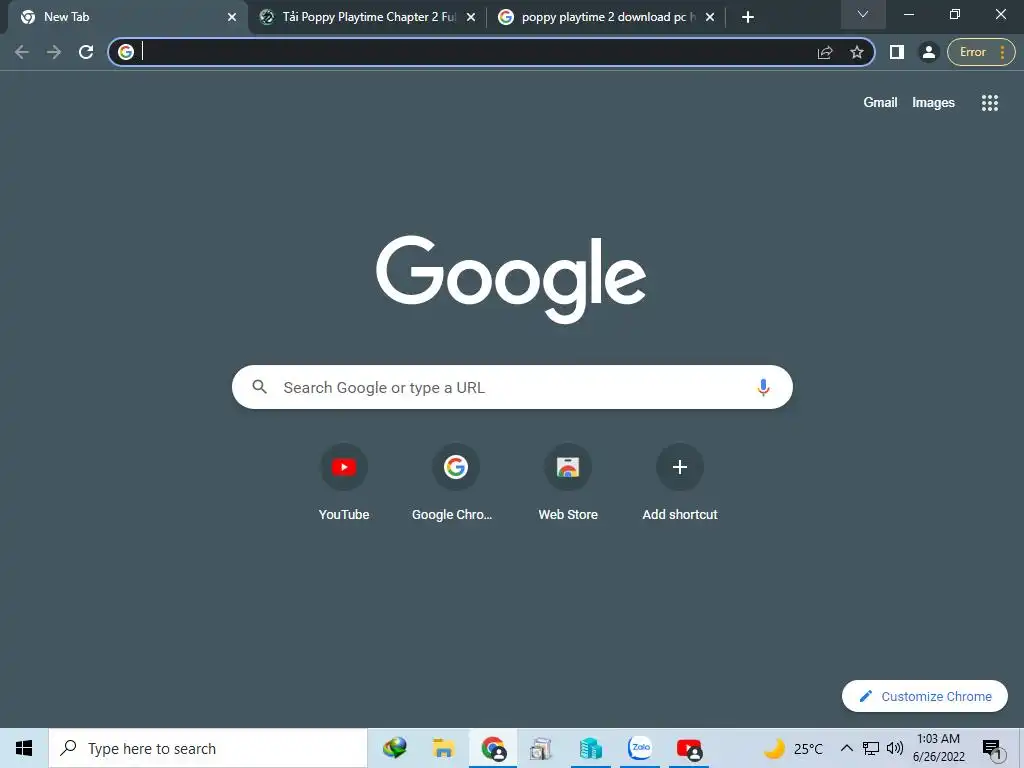The height and width of the screenshot is (768, 1024).
Task: Open Gmail link
Action: (880, 103)
